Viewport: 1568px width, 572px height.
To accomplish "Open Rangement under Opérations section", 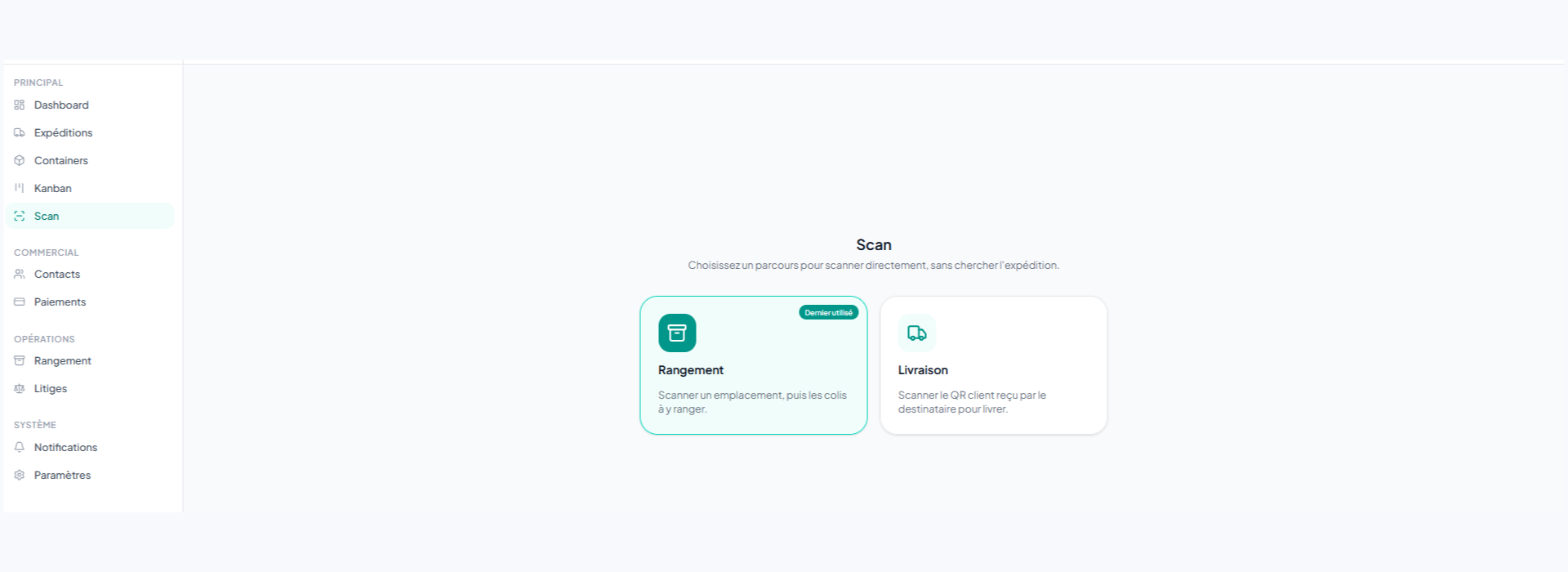I will (90, 360).
